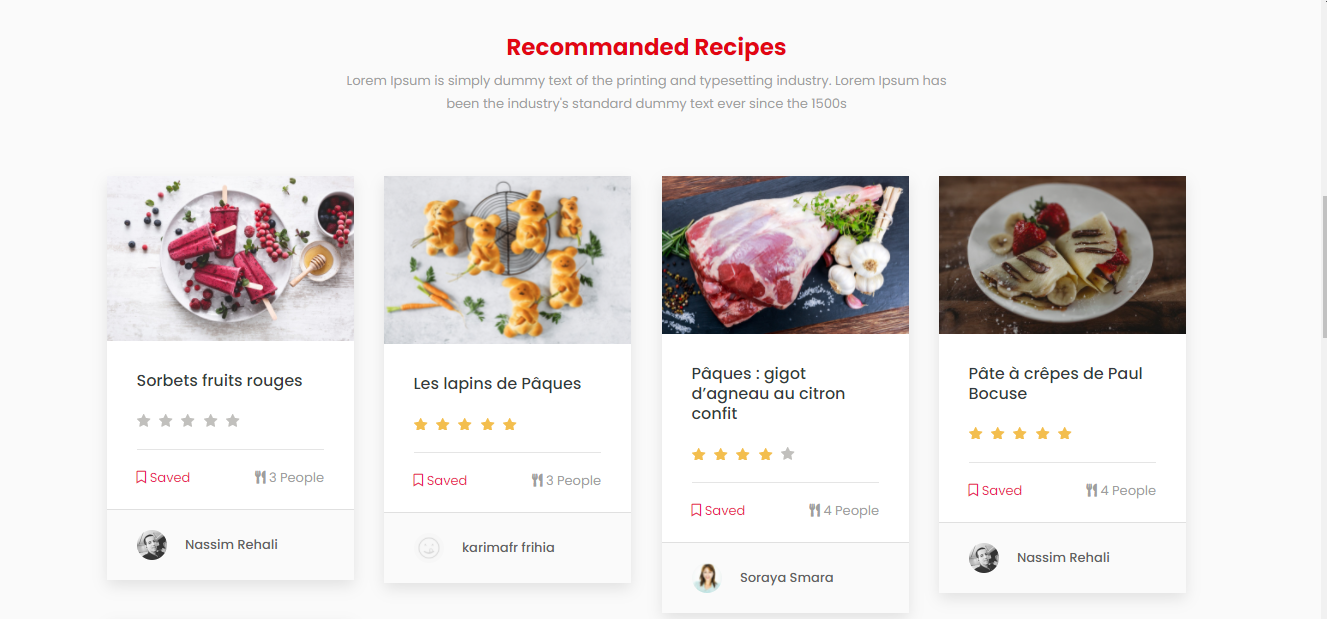This screenshot has height=619, width=1327.
Task: Rate Sorbets fruits rouges with the fifth star
Action: [233, 421]
